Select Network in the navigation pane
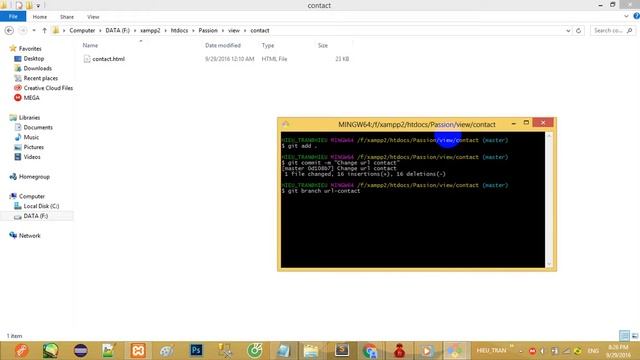Image resolution: width=640 pixels, height=360 pixels. click(29, 236)
